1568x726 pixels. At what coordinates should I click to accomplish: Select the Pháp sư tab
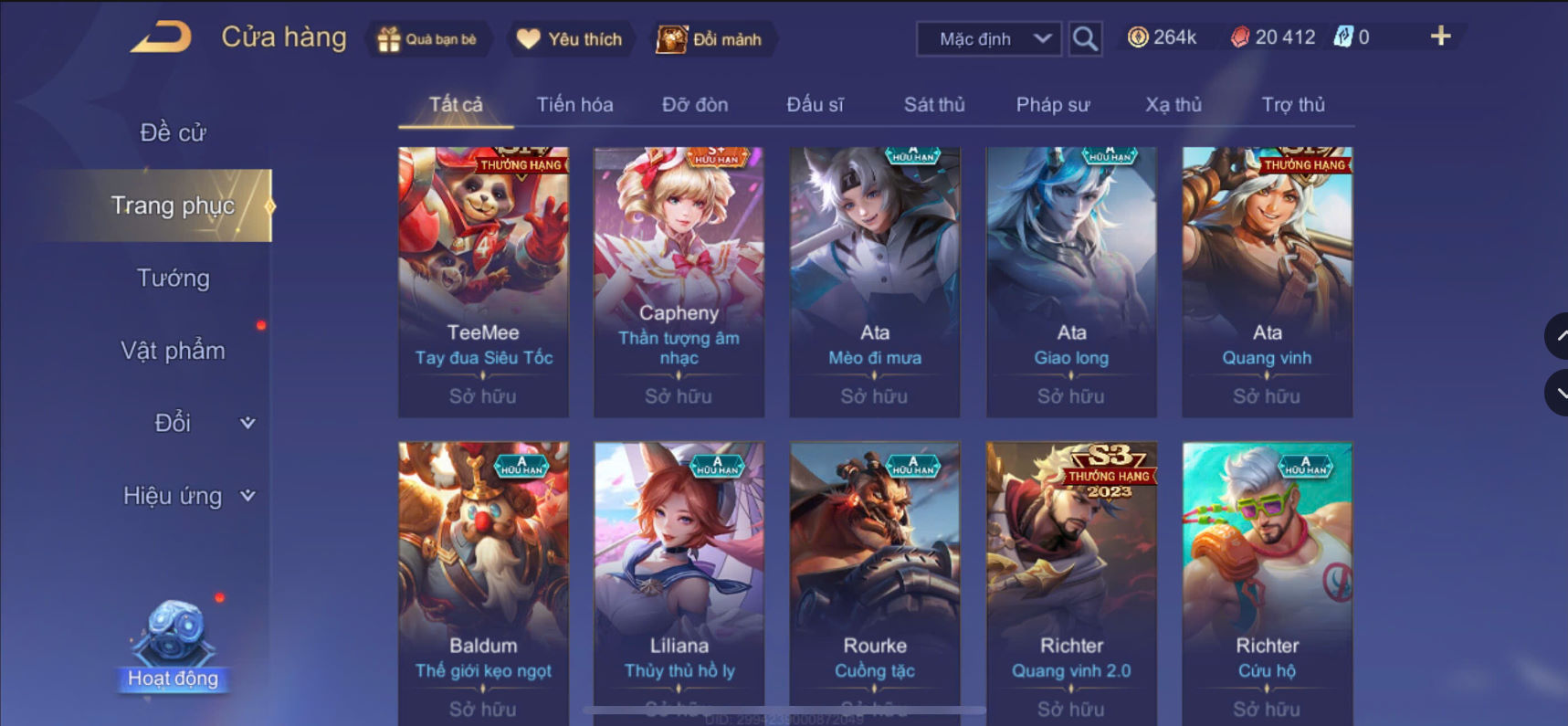[x=1053, y=105]
